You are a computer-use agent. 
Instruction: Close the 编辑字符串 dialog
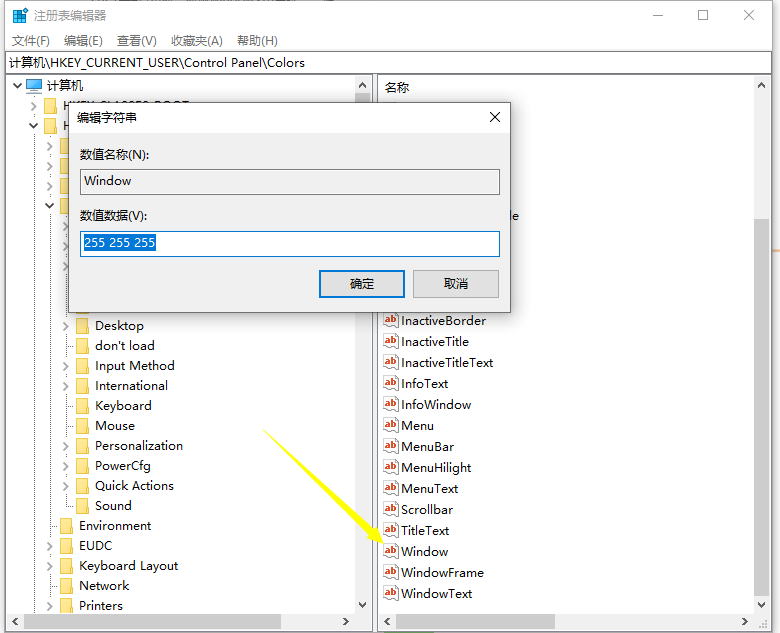pyautogui.click(x=494, y=117)
